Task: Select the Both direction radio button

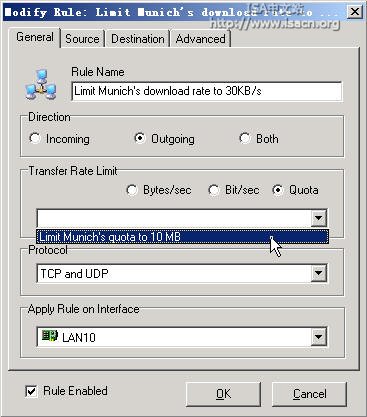Action: 244,138
